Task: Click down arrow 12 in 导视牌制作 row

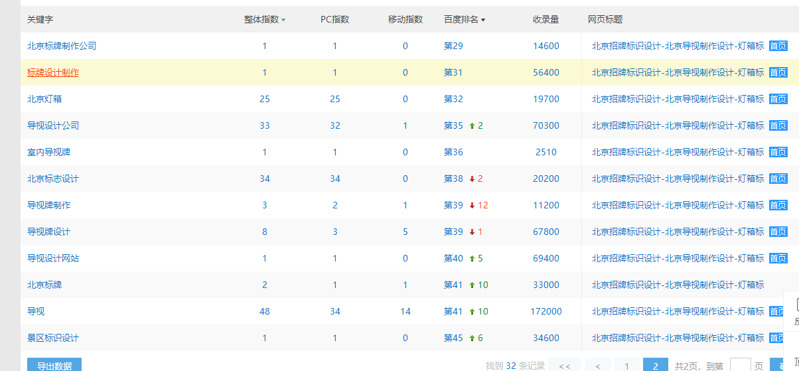Action: click(478, 205)
